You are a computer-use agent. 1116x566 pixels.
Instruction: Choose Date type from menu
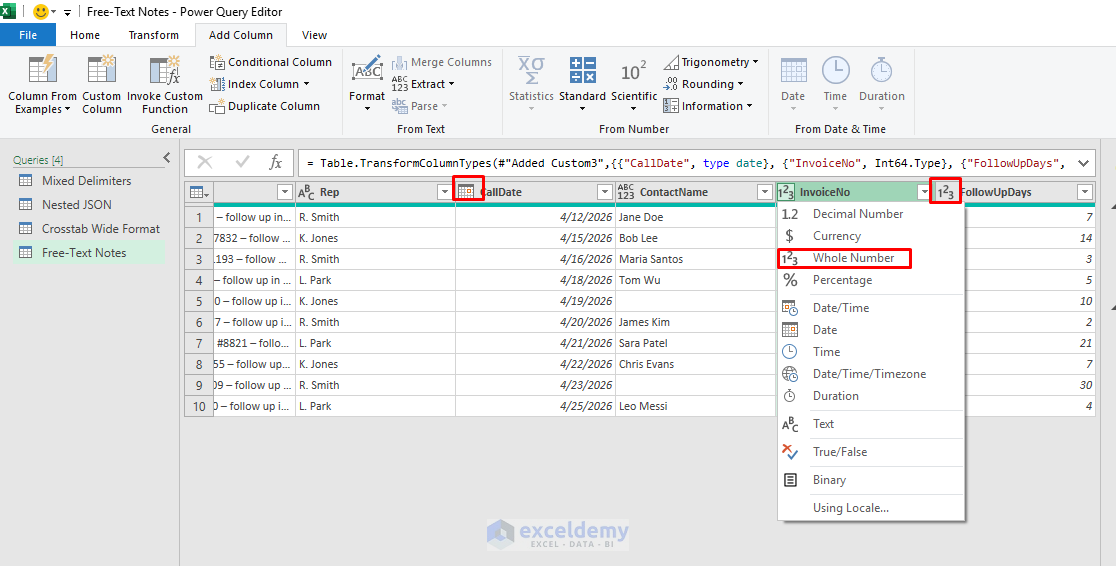click(x=870, y=330)
